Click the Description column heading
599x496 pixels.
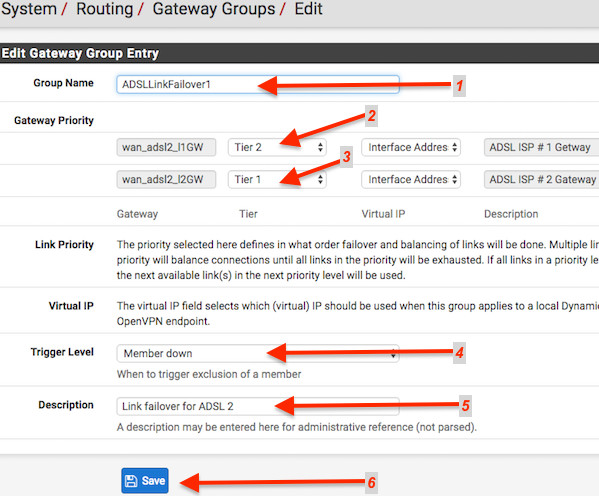click(511, 214)
